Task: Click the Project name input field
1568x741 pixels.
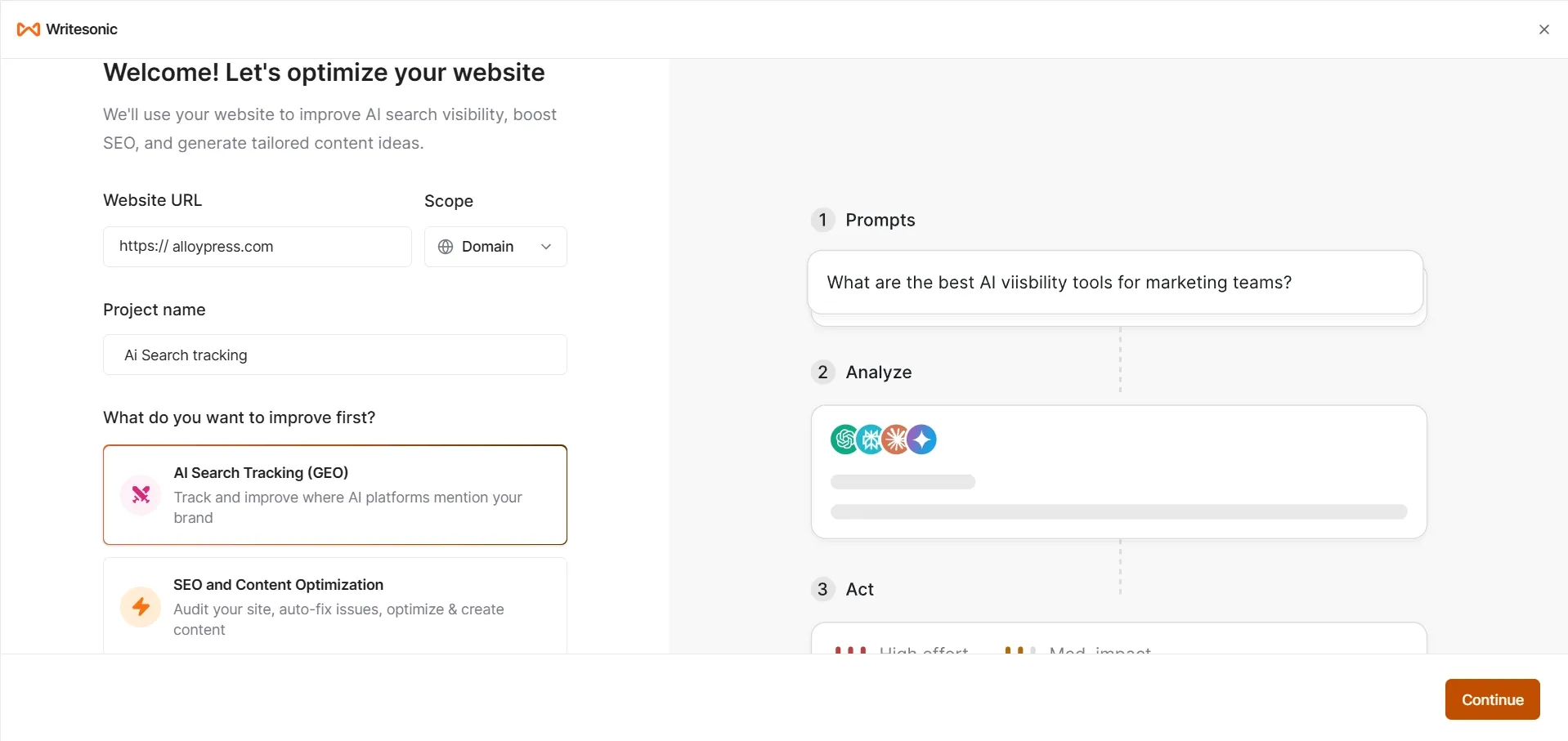Action: [335, 355]
